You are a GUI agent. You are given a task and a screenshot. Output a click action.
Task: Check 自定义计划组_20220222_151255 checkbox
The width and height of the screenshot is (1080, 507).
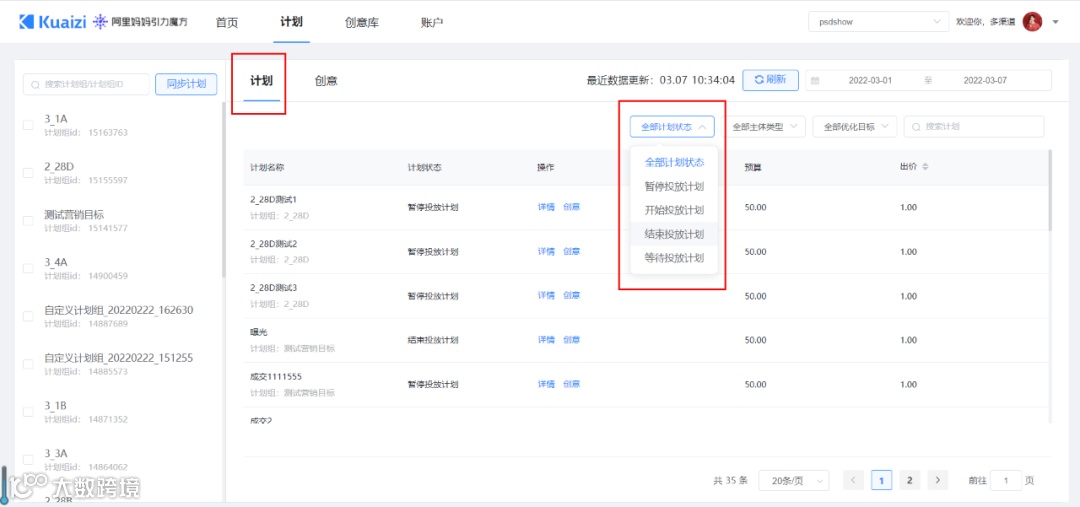[28, 364]
